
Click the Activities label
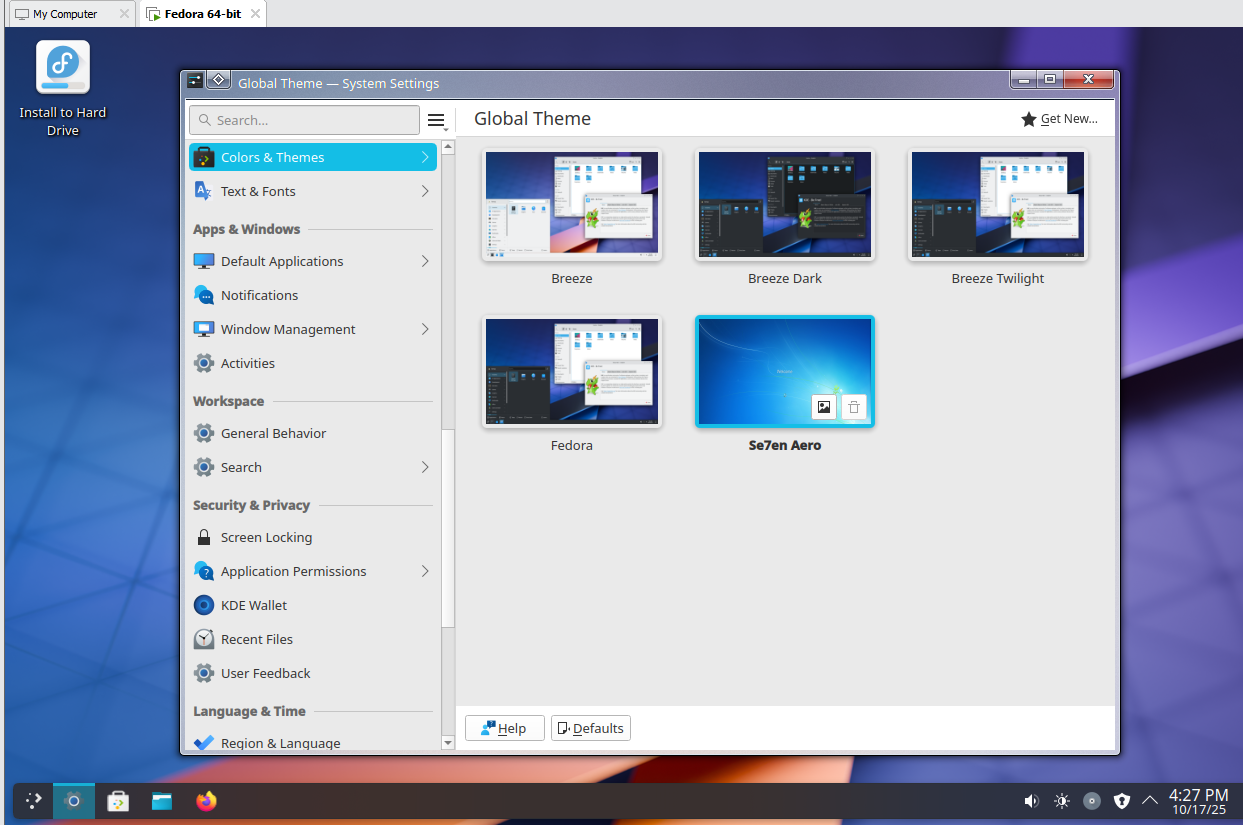(248, 363)
